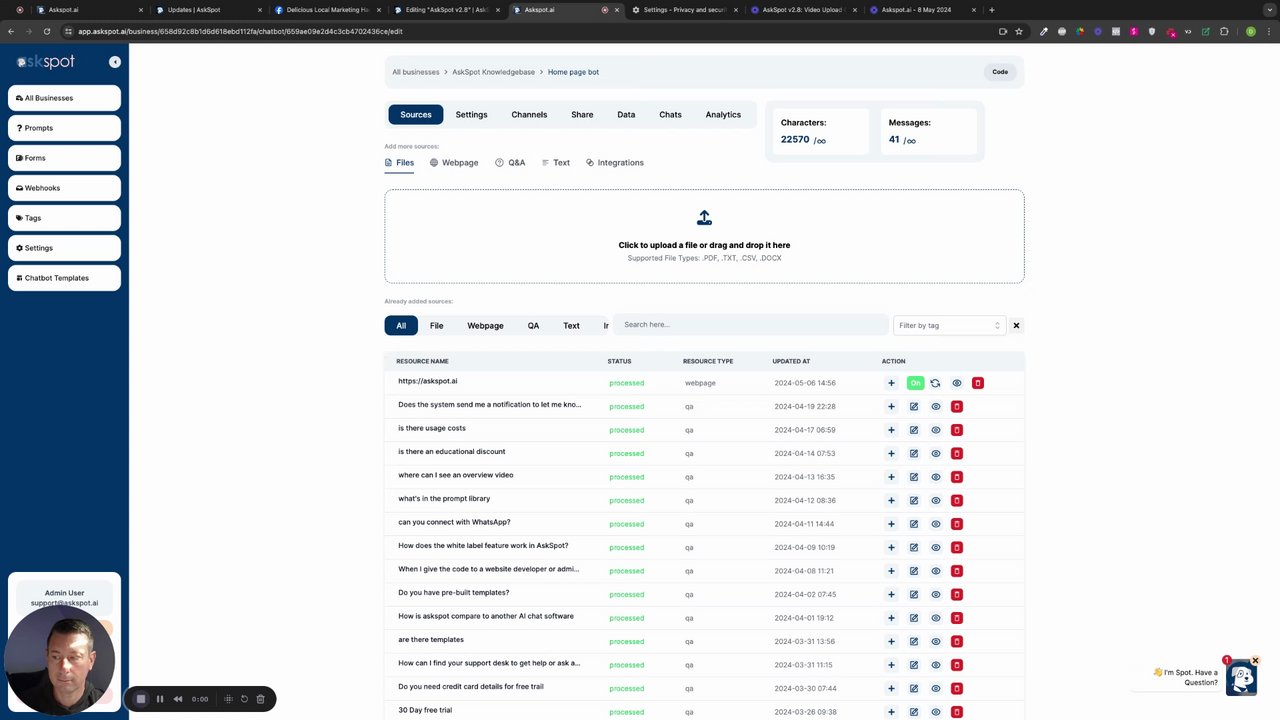Clear the source filters with the X icon
Image resolution: width=1280 pixels, height=720 pixels.
[1016, 325]
